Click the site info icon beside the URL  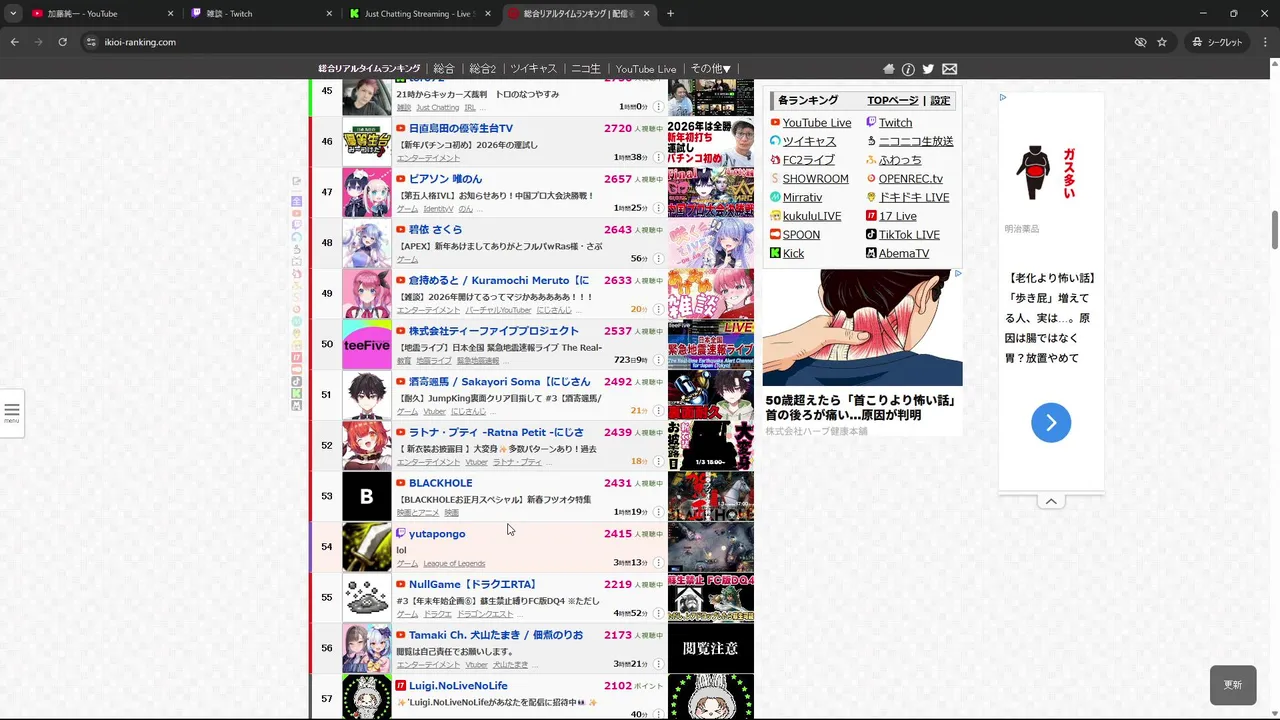click(91, 42)
